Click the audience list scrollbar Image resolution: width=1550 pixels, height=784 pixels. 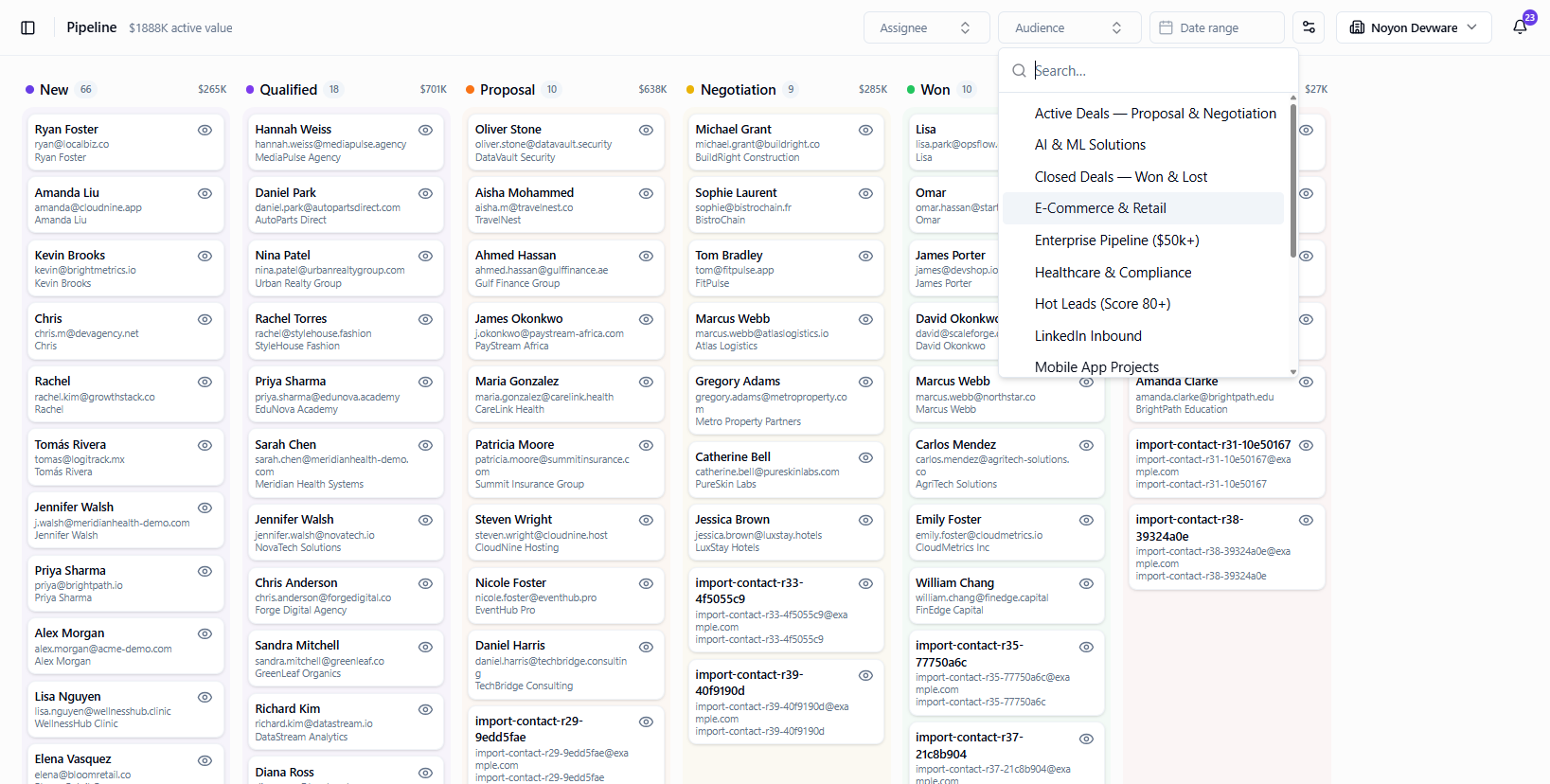click(1292, 180)
